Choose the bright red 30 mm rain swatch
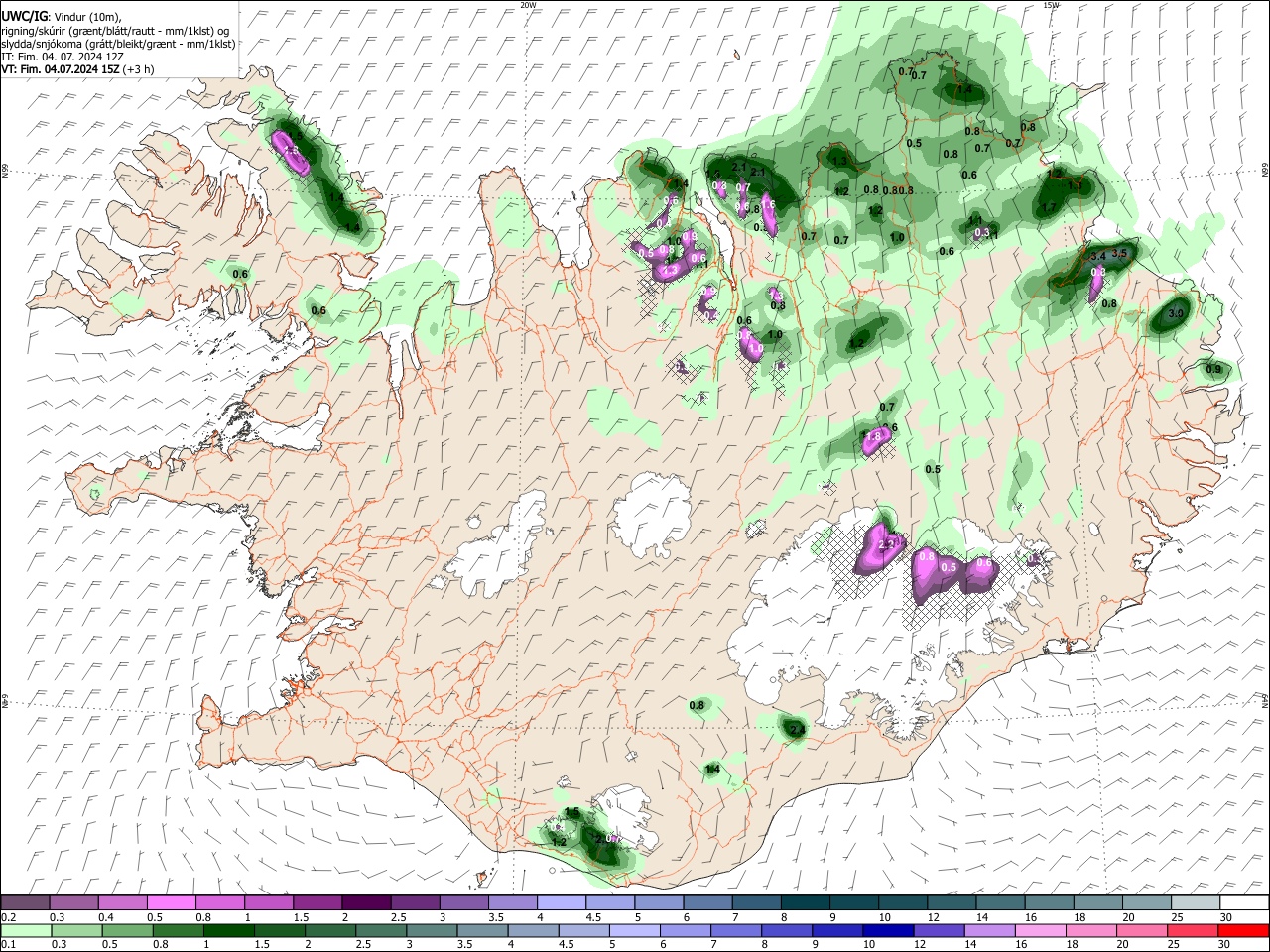Screen dimensions: 1270x952 (x=1243, y=931)
